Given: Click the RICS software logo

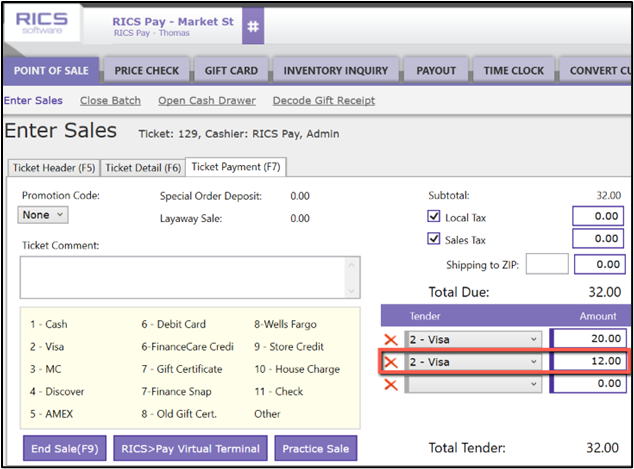Looking at the screenshot, I should (x=42, y=23).
